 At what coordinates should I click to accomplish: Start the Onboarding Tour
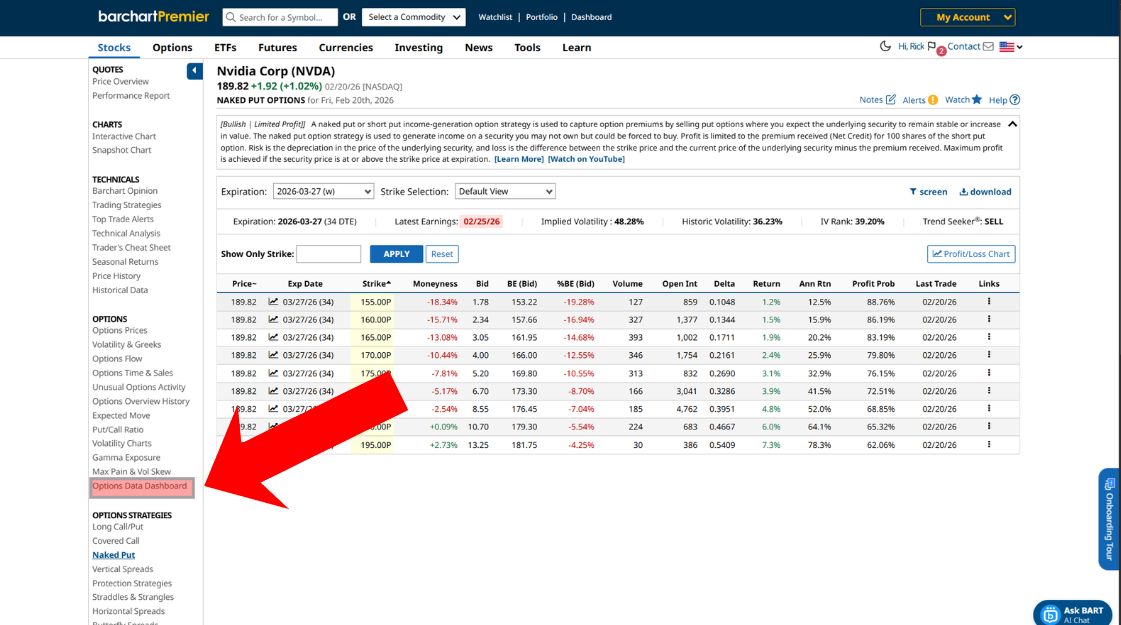pyautogui.click(x=1109, y=519)
